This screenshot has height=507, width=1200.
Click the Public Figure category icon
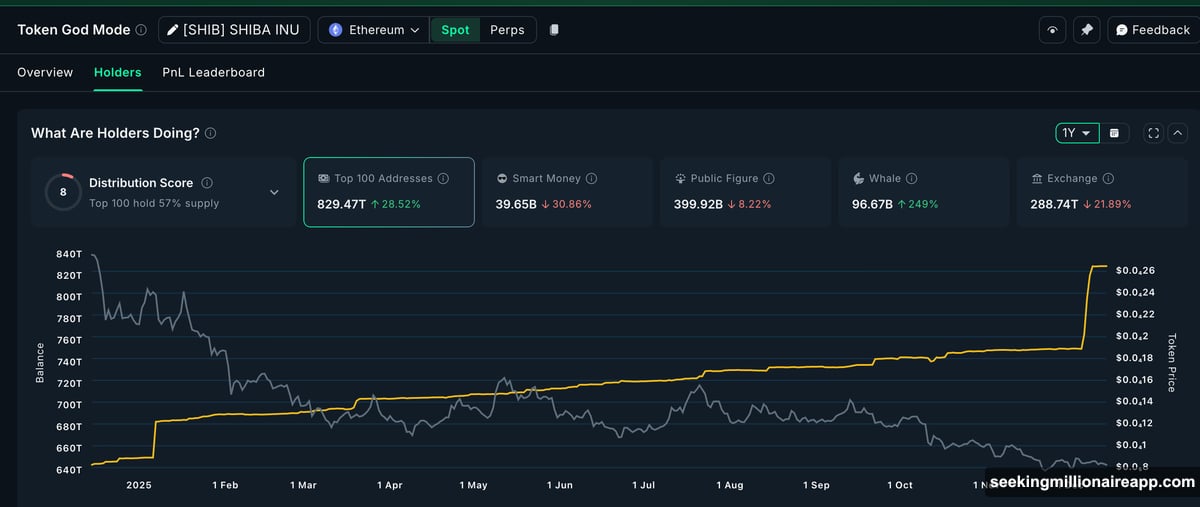(x=680, y=178)
